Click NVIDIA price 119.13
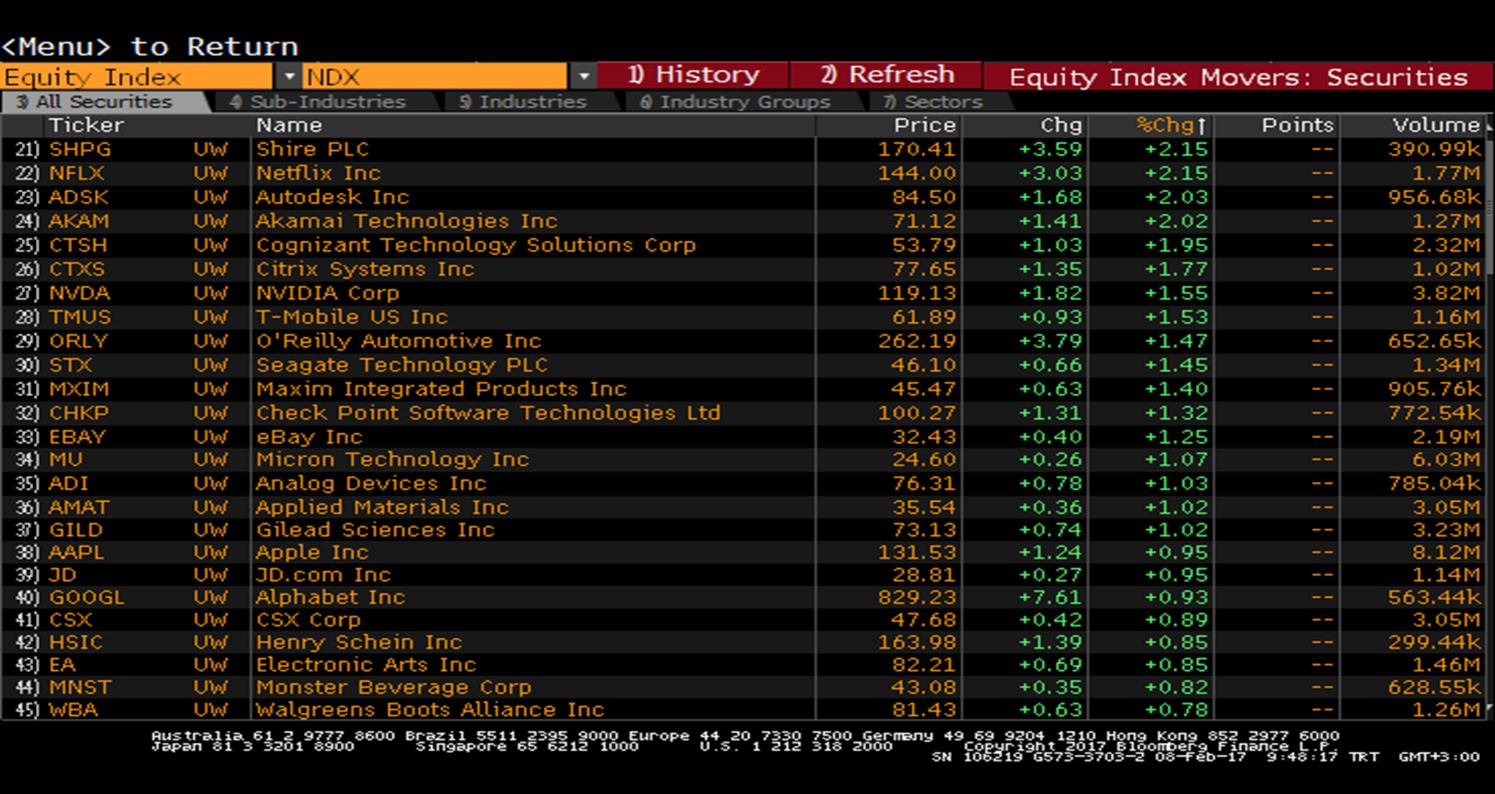 917,293
